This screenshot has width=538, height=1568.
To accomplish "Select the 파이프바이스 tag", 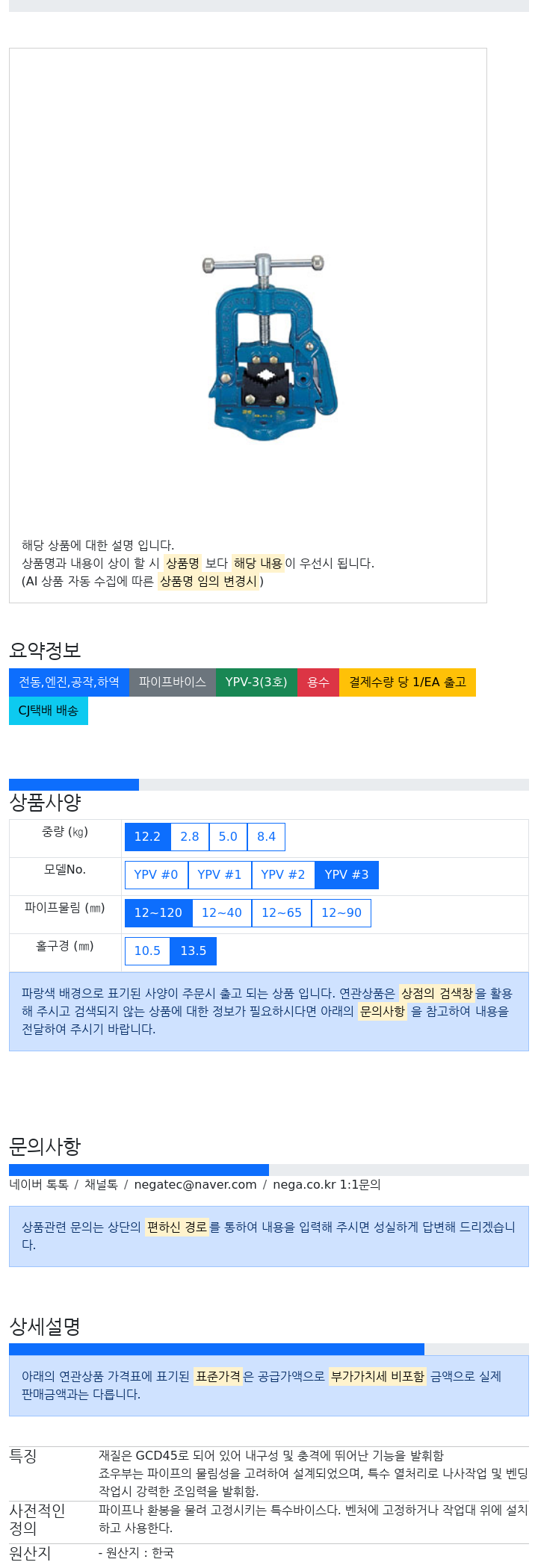I will (x=173, y=682).
